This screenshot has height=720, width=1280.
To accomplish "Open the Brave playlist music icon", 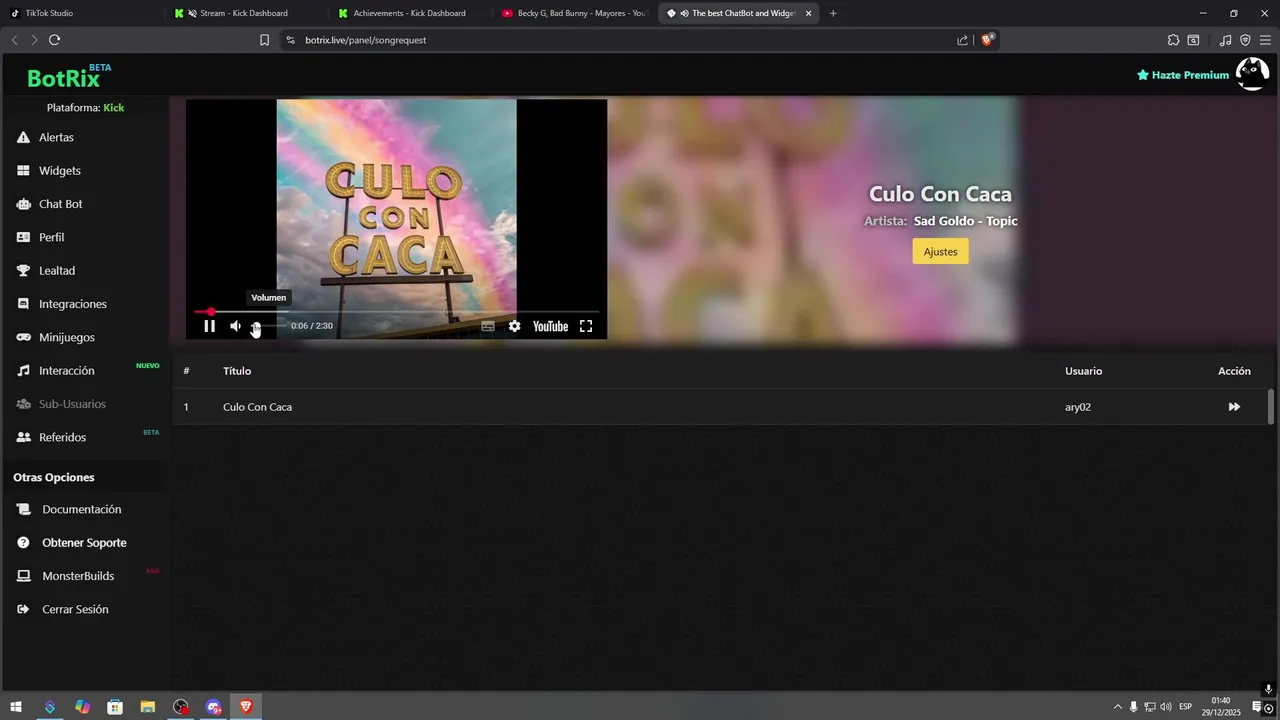I will [1225, 40].
